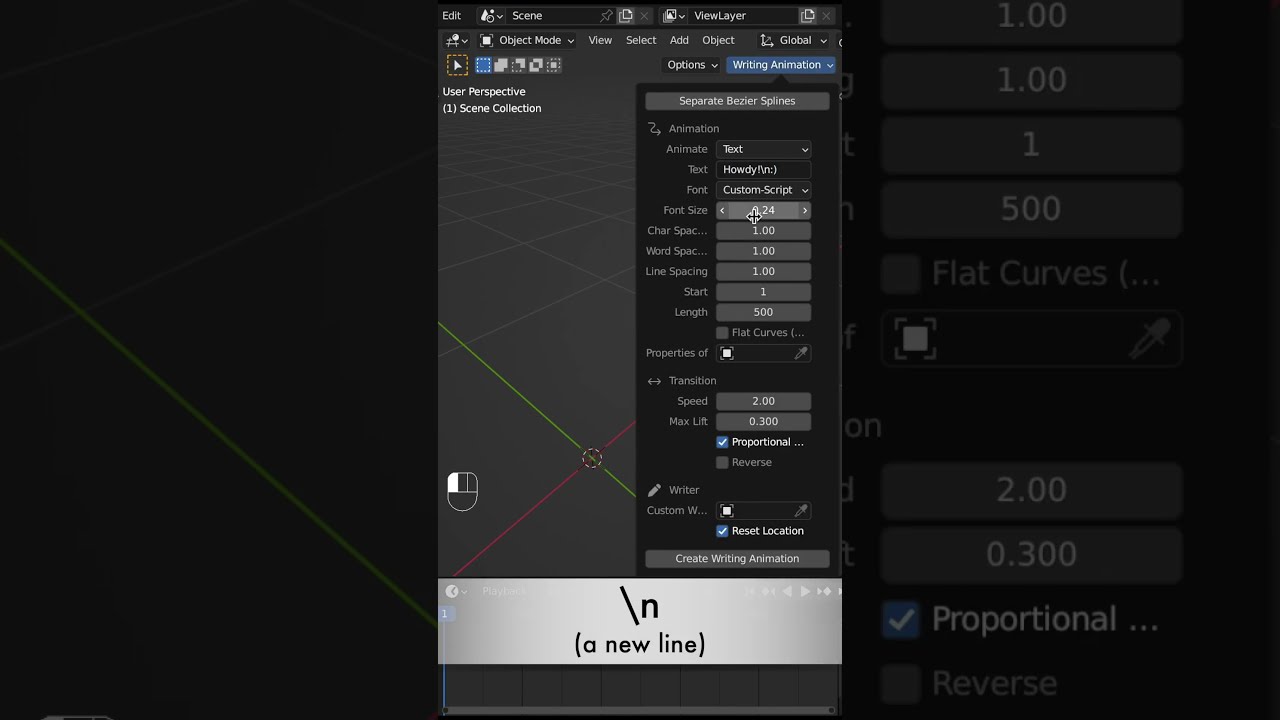Remove the ViewLayer with its X icon
This screenshot has width=1280, height=720.
pyautogui.click(x=826, y=16)
